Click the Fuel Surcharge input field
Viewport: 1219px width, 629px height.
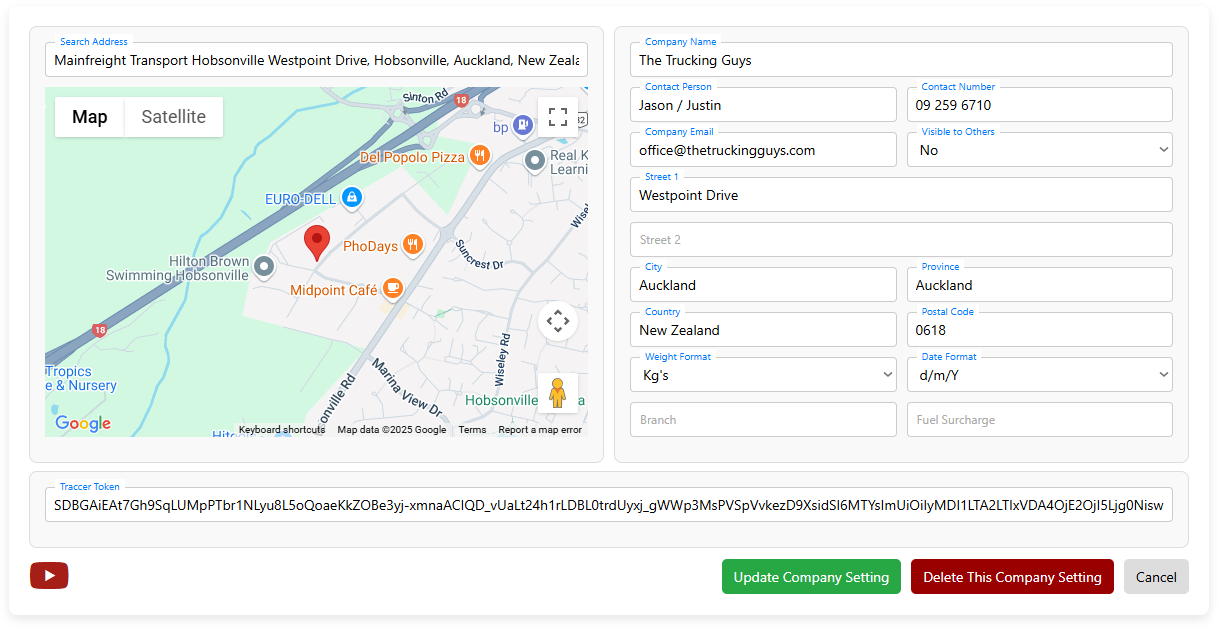click(1039, 420)
